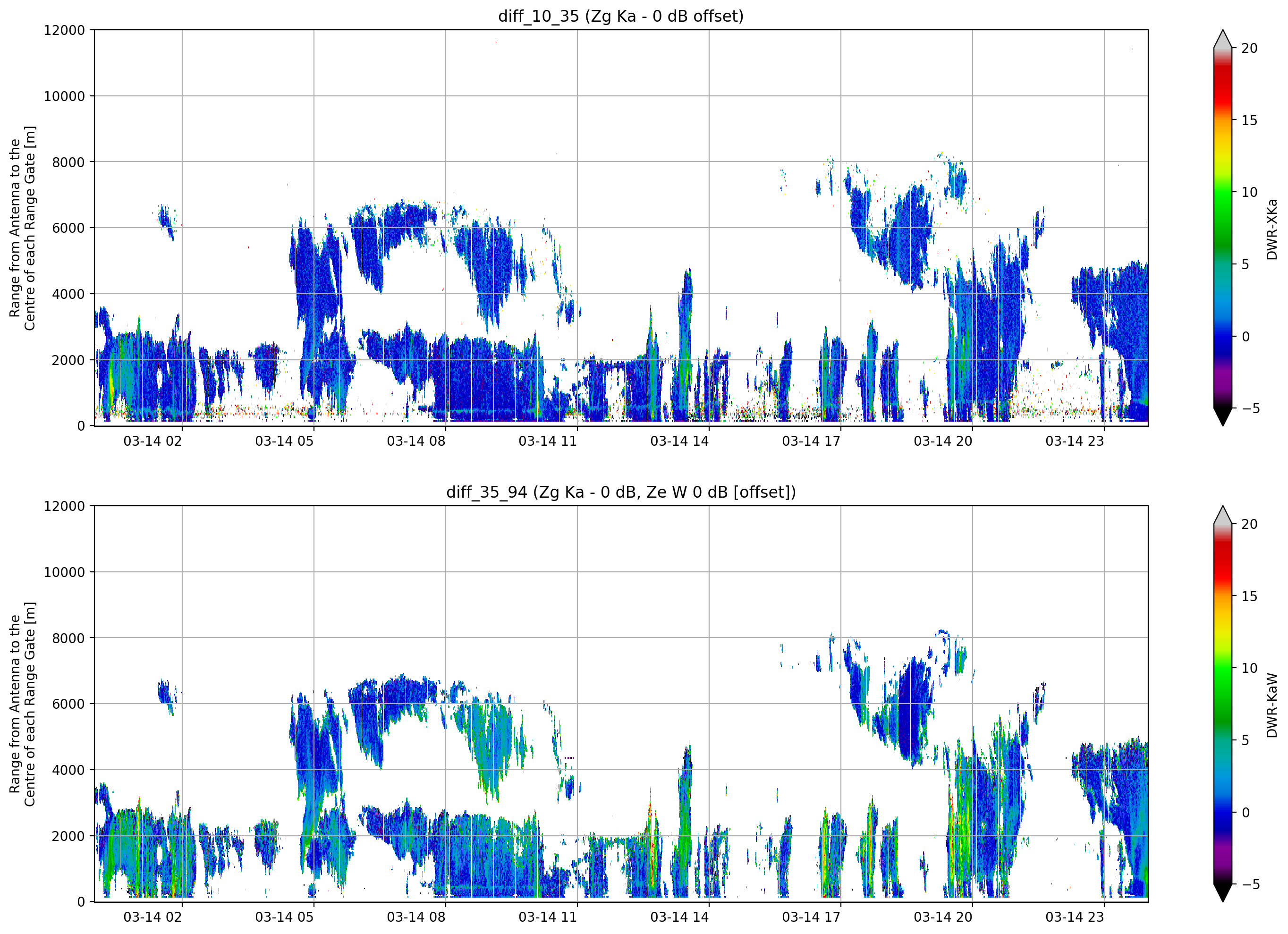Click the 12000 y-tick on diff_10_35 plot

point(64,30)
